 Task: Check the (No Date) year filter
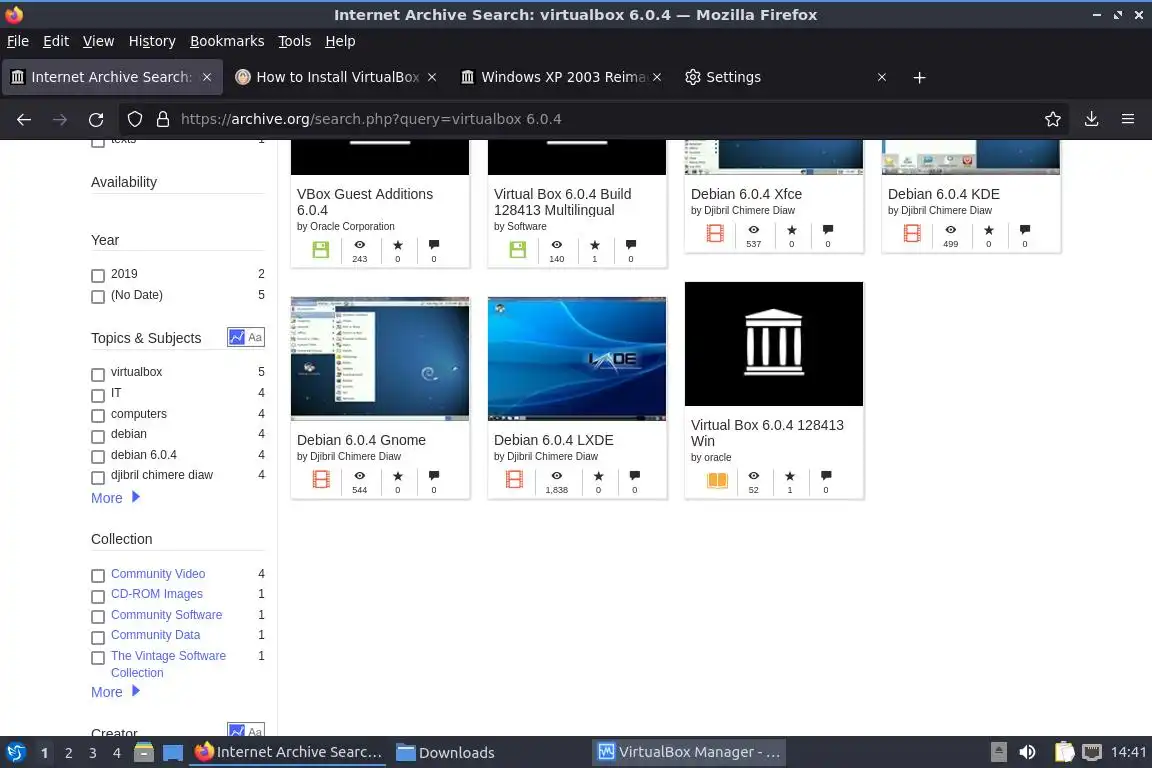[98, 297]
